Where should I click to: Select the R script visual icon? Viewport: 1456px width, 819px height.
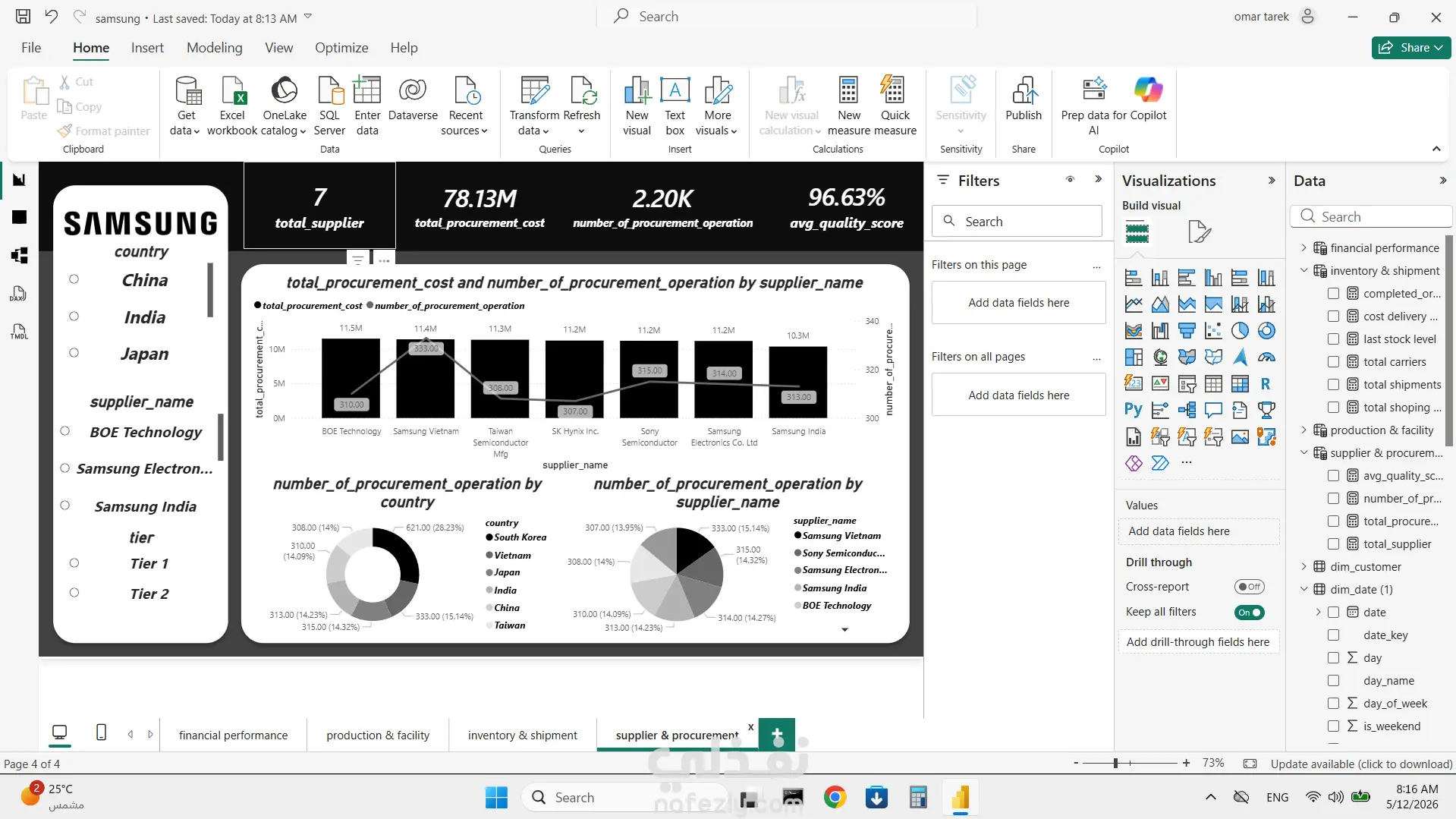(1266, 384)
